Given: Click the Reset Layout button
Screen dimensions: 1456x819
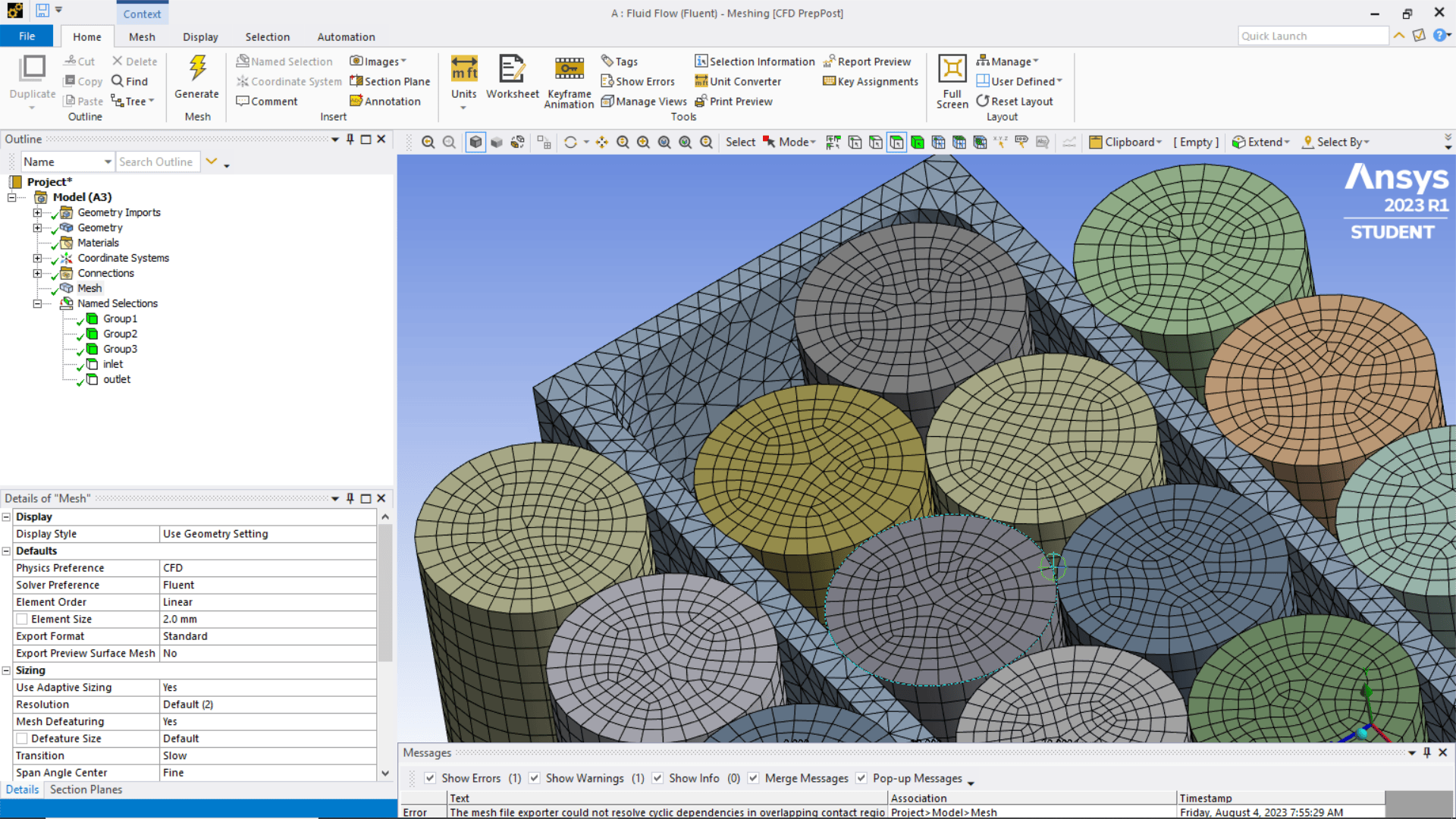Looking at the screenshot, I should 1015,101.
